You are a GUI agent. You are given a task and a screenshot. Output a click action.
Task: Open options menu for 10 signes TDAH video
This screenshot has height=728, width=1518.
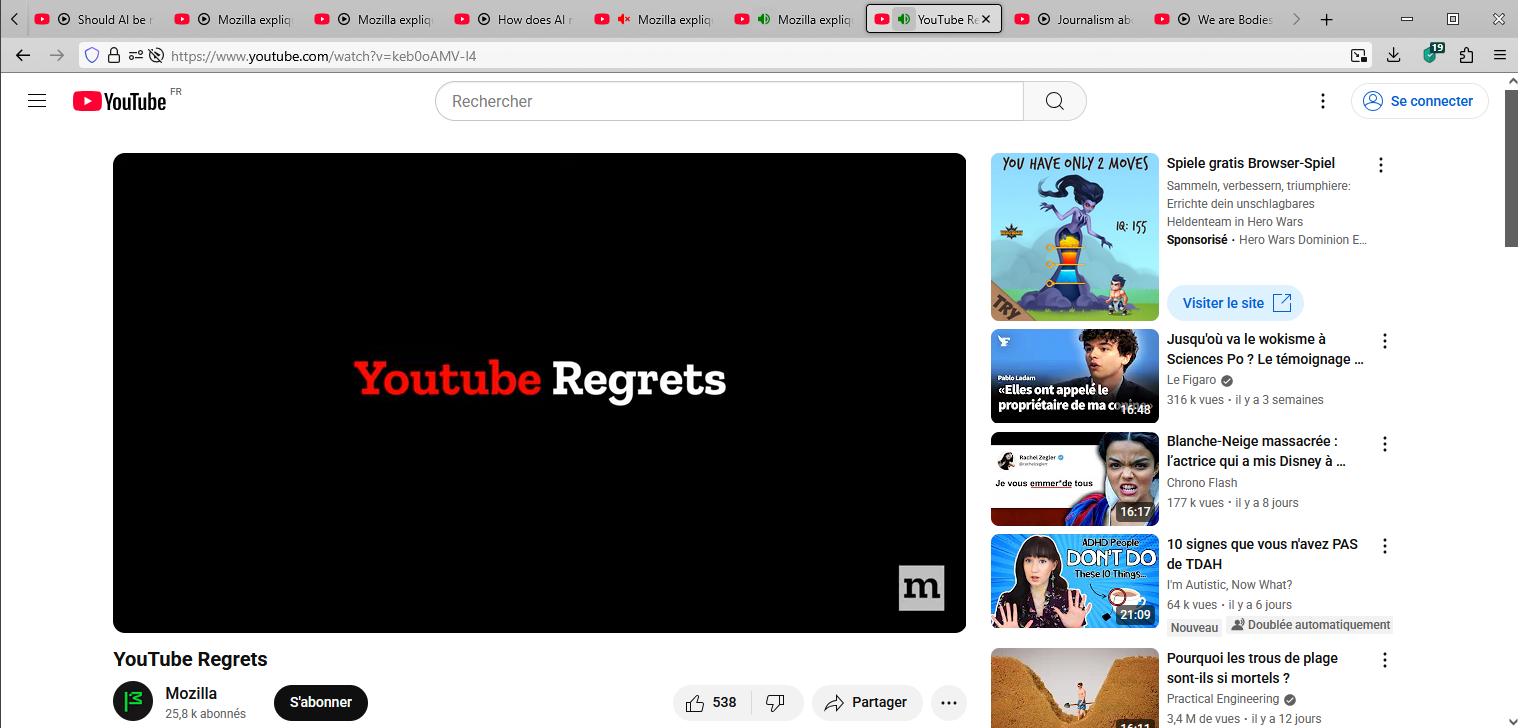[1385, 546]
